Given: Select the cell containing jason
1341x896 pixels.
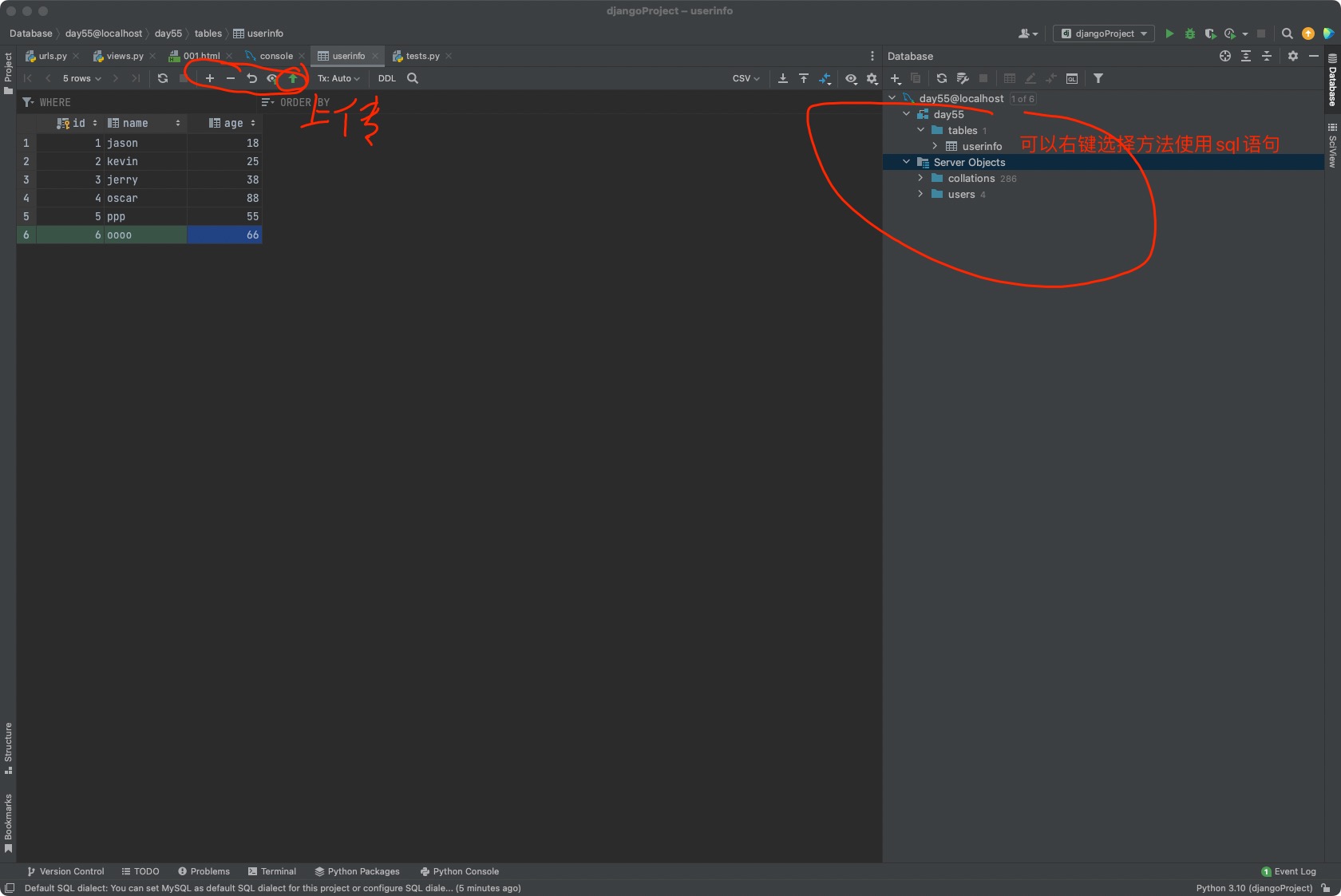Looking at the screenshot, I should coord(145,143).
